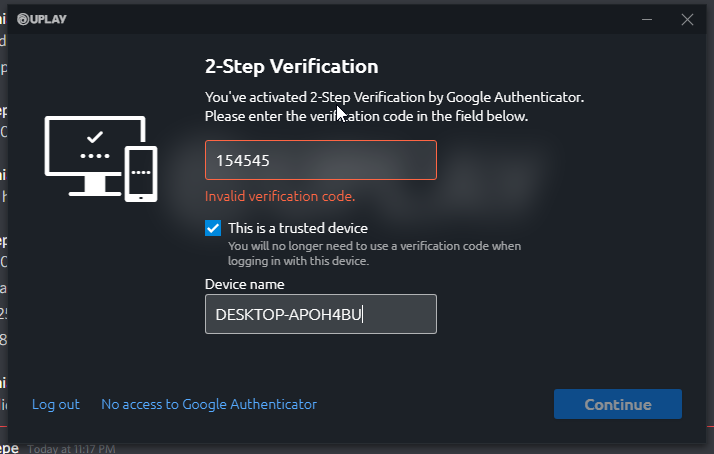Click the "Invalid verification code" error message
This screenshot has height=454, width=714.
point(280,196)
